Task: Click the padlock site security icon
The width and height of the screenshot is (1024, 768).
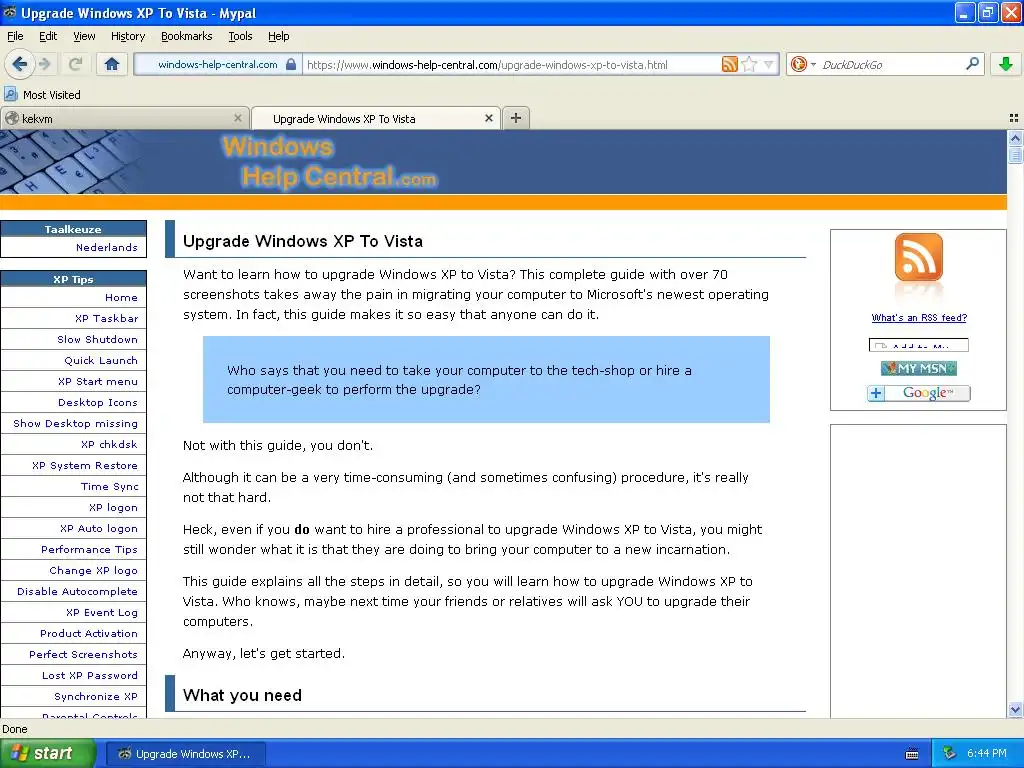Action: point(291,64)
